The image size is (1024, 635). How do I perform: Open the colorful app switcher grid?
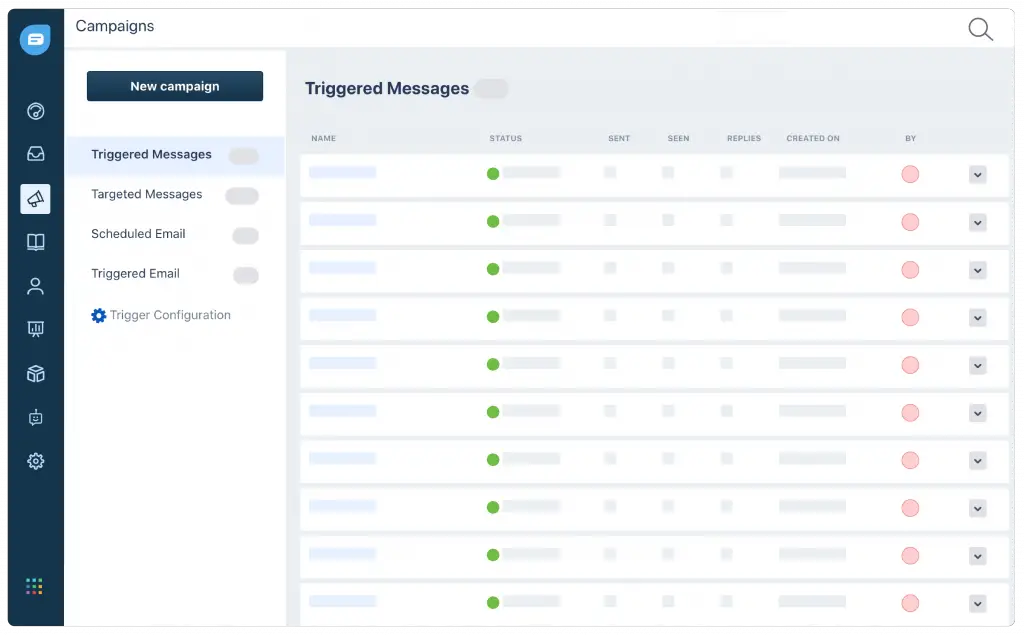pos(34,586)
